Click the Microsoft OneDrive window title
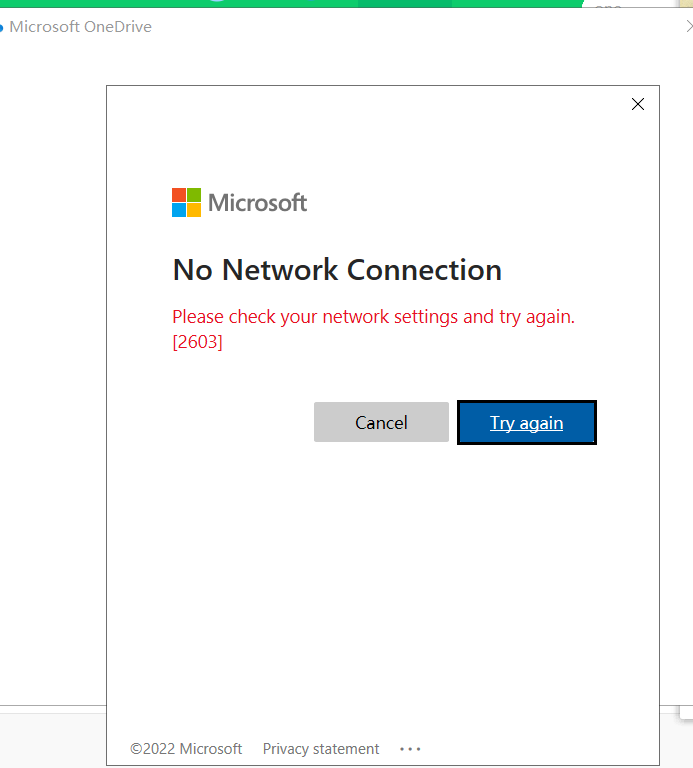 click(80, 27)
